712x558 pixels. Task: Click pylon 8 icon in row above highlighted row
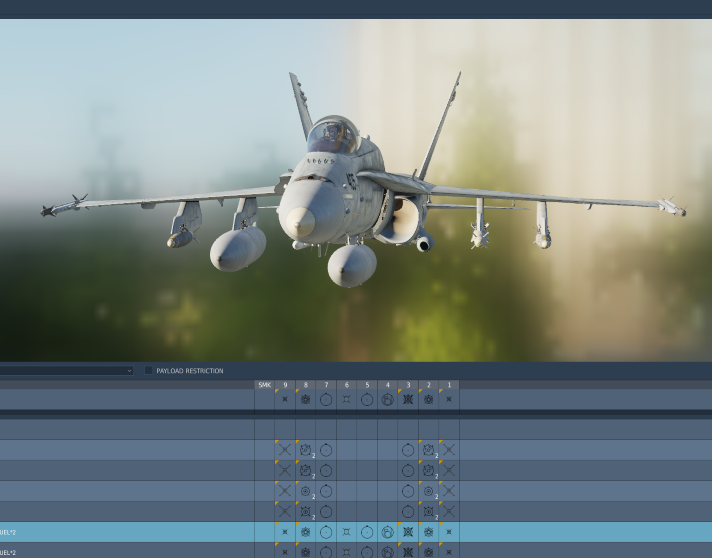306,512
